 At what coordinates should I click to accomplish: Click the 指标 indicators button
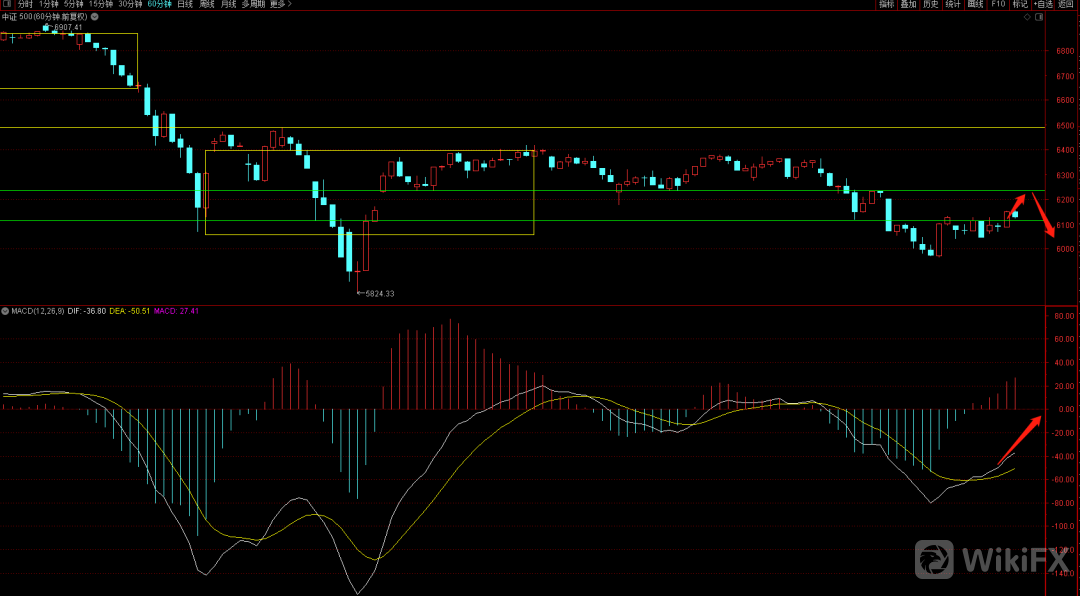tap(886, 5)
